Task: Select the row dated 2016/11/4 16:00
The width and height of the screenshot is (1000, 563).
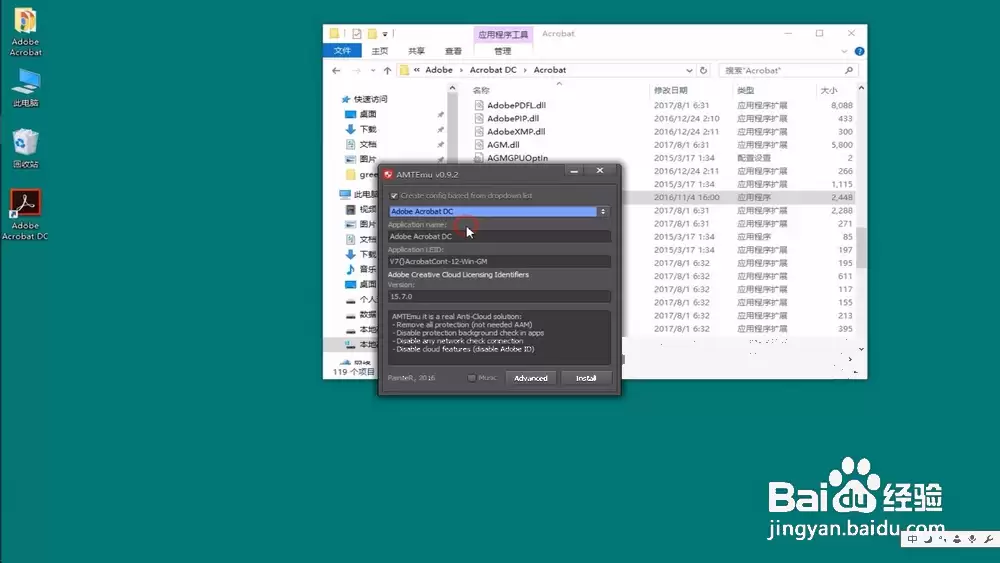Action: click(x=739, y=198)
